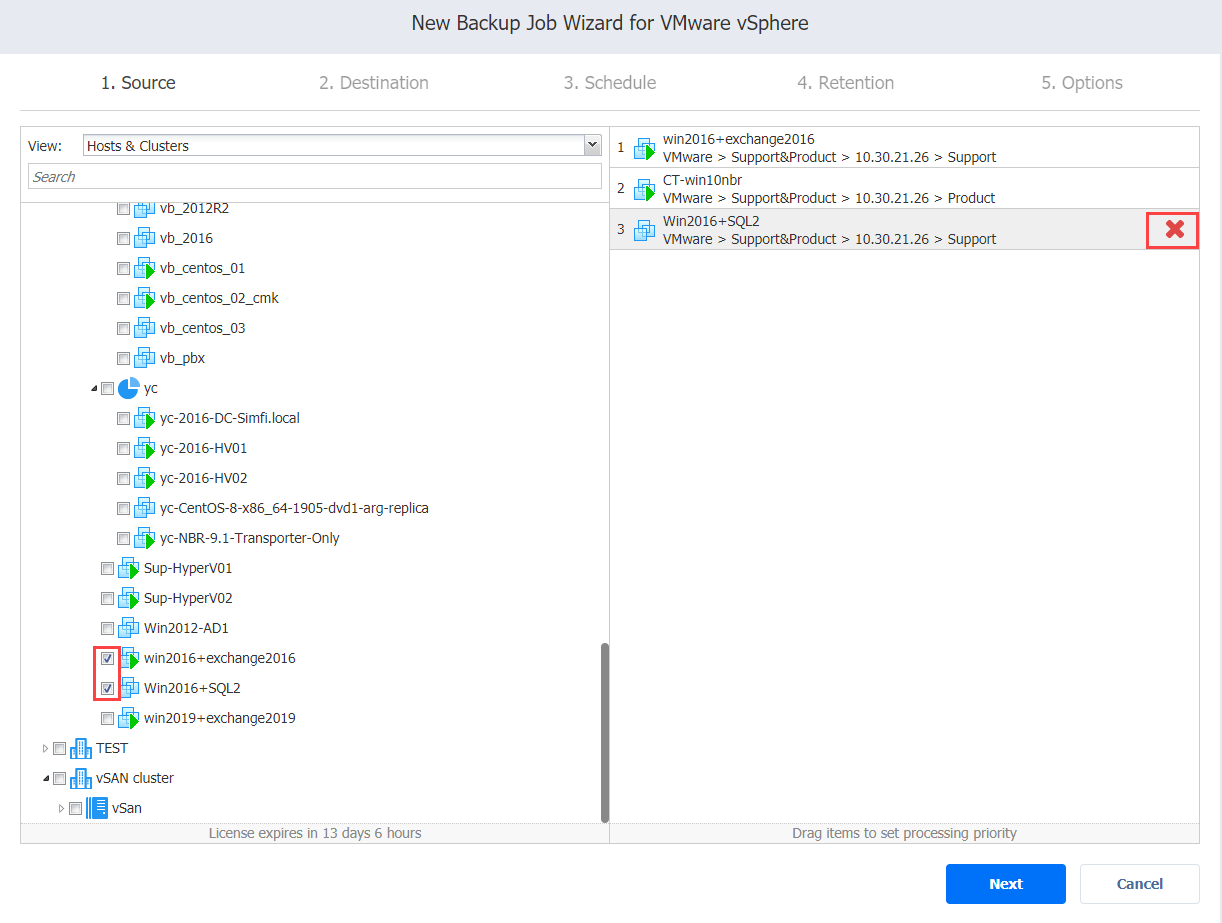Screen dimensions: 1222x923
Task: Check the TEST datacenter checkbox
Action: point(59,748)
